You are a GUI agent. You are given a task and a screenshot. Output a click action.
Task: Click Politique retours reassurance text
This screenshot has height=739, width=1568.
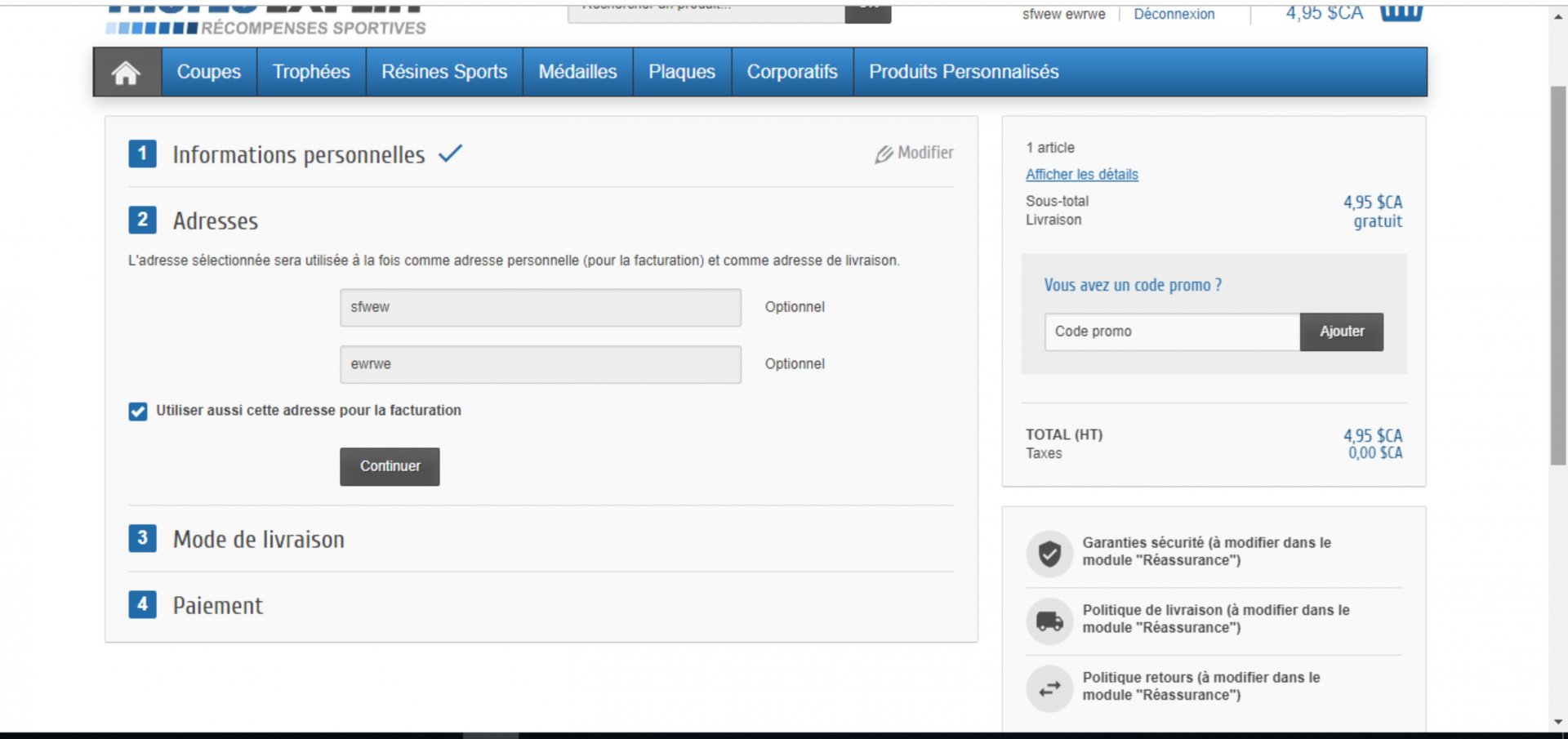tap(1200, 686)
